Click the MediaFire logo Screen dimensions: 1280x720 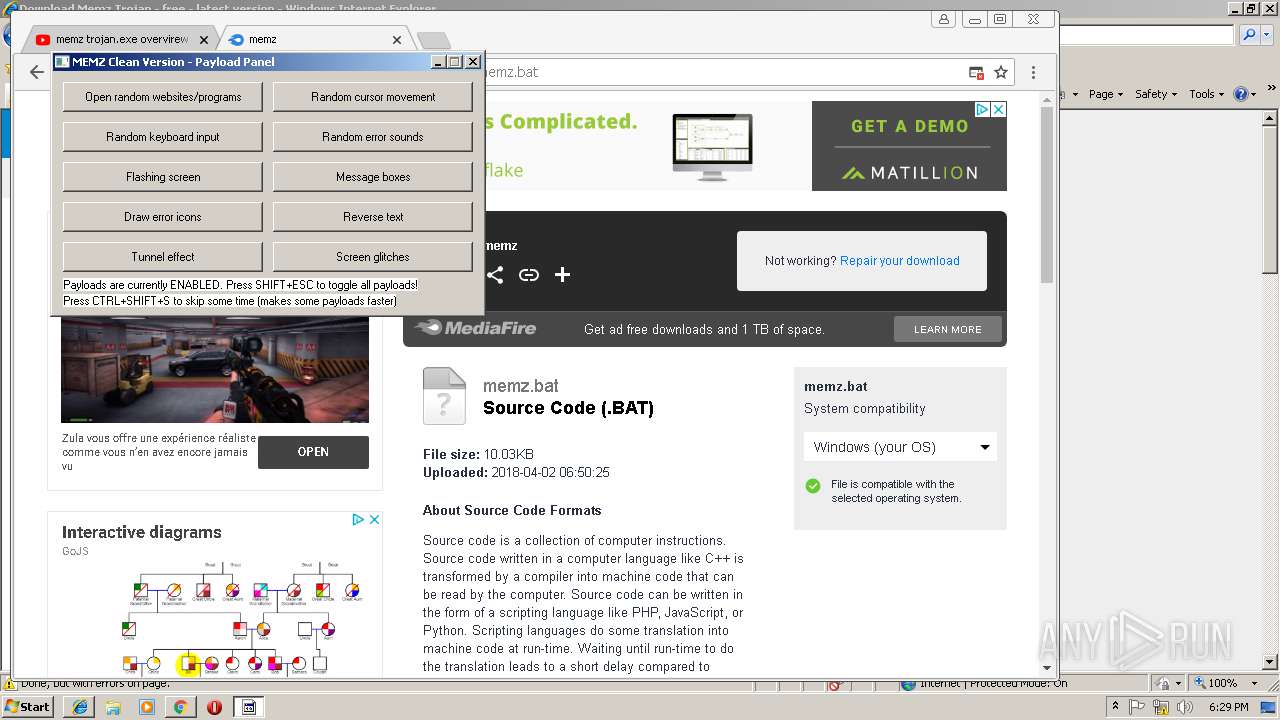[476, 328]
